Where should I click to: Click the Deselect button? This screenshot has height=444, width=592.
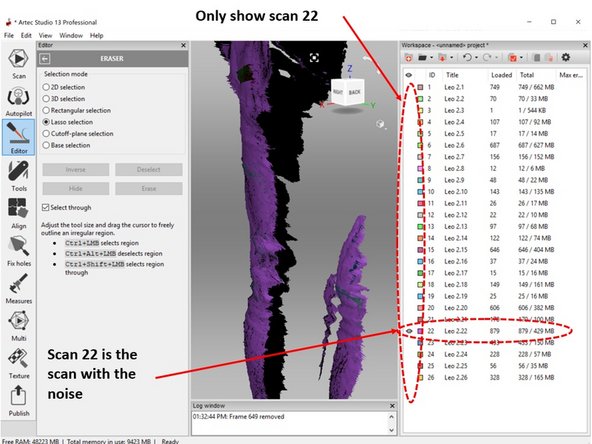tap(149, 170)
